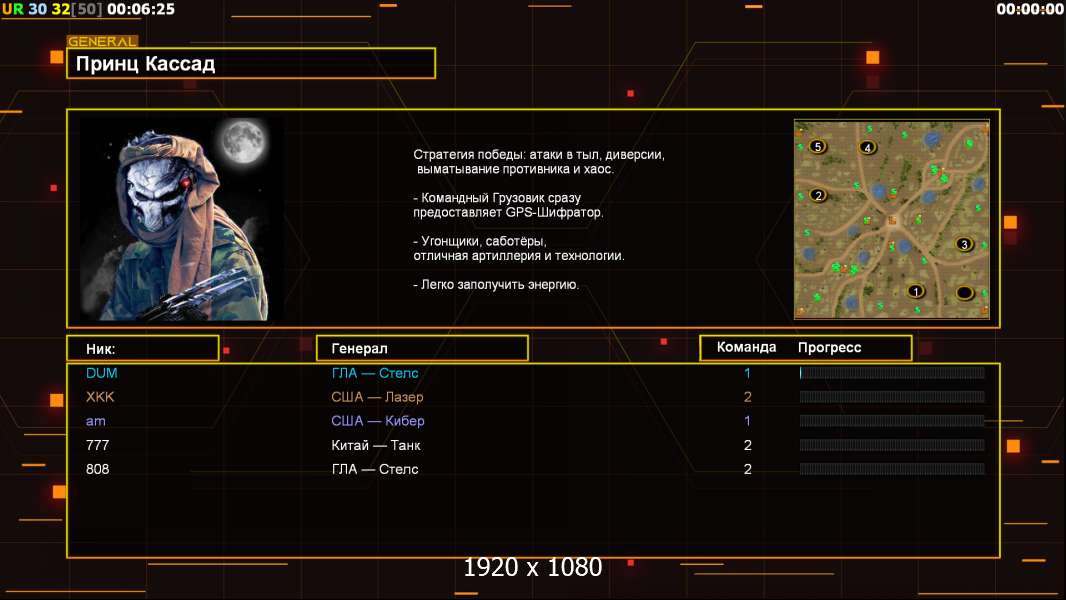The width and height of the screenshot is (1066, 600).
Task: Select player nickname "DUM"
Action: [x=101, y=373]
